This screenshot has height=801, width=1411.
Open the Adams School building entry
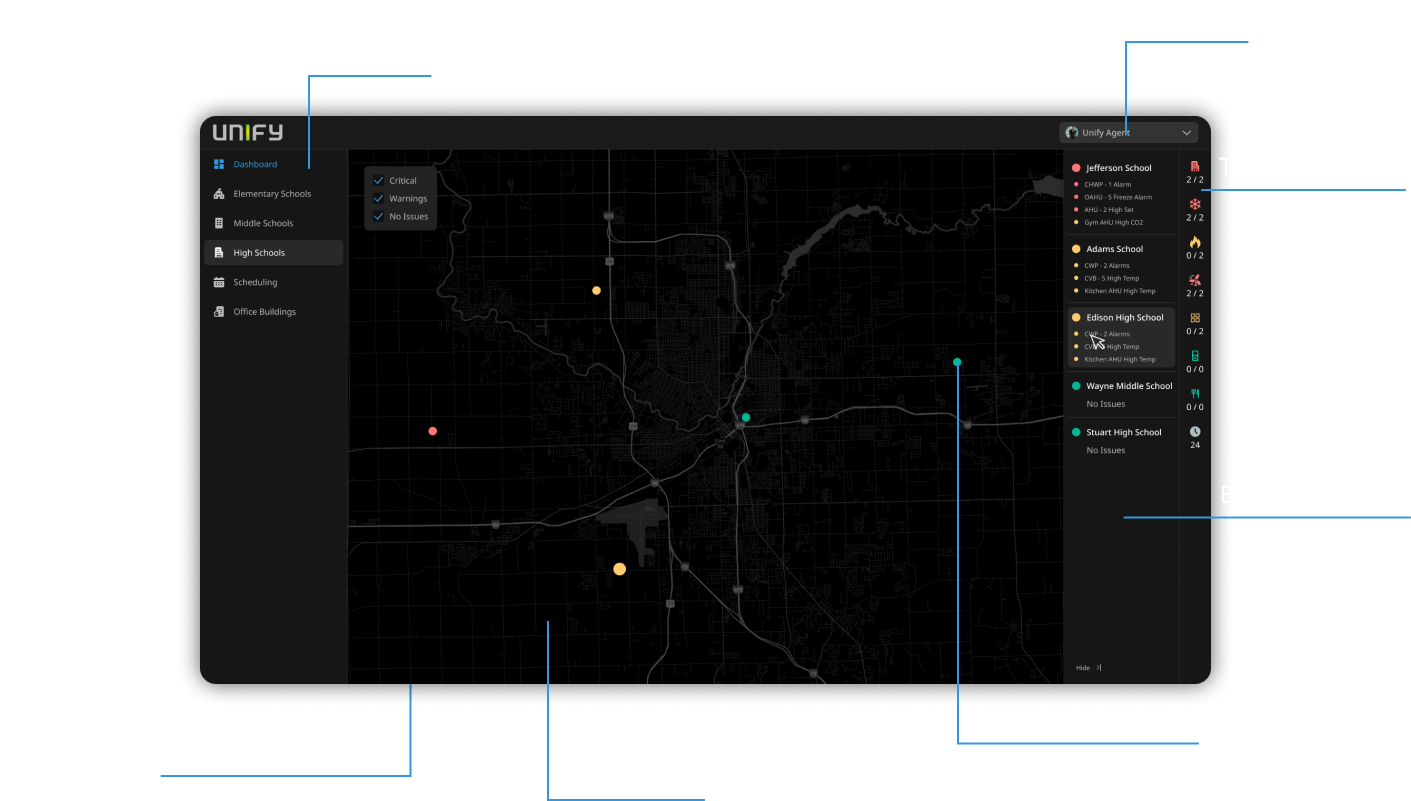click(1114, 249)
